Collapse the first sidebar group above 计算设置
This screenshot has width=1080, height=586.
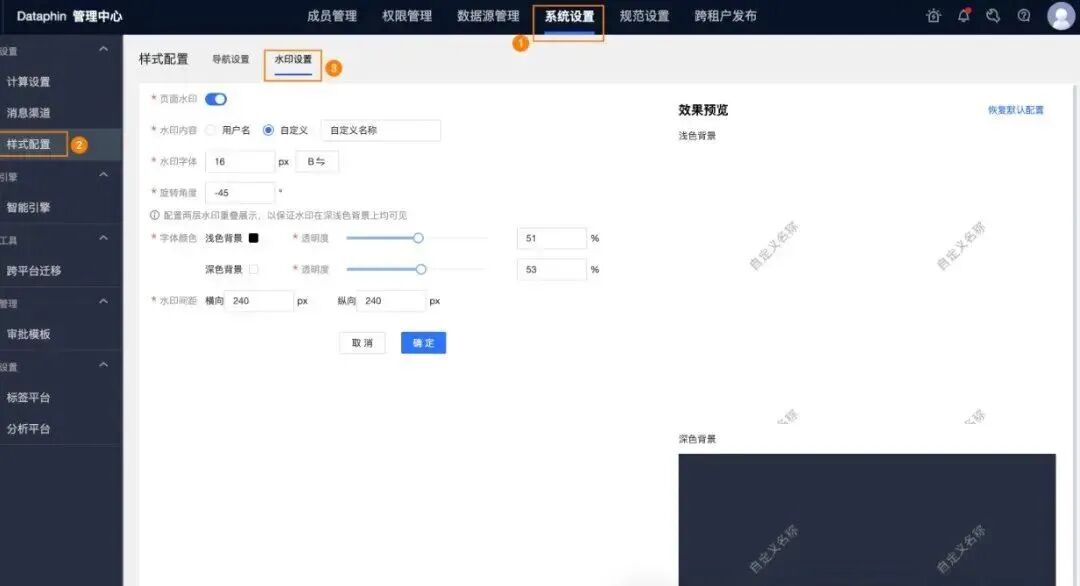[x=103, y=49]
